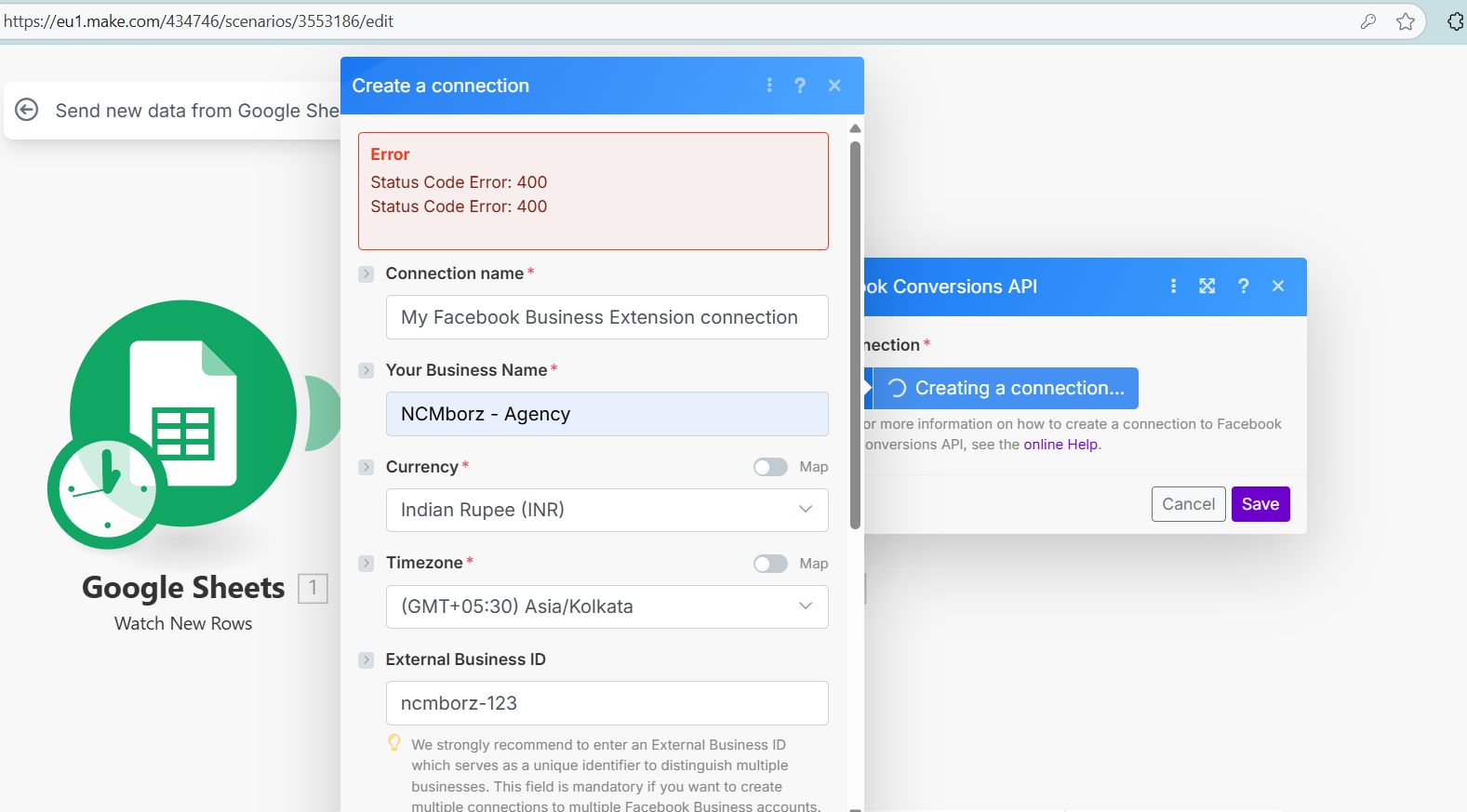This screenshot has width=1467, height=812.
Task: Open the Create a connection options menu
Action: (769, 86)
